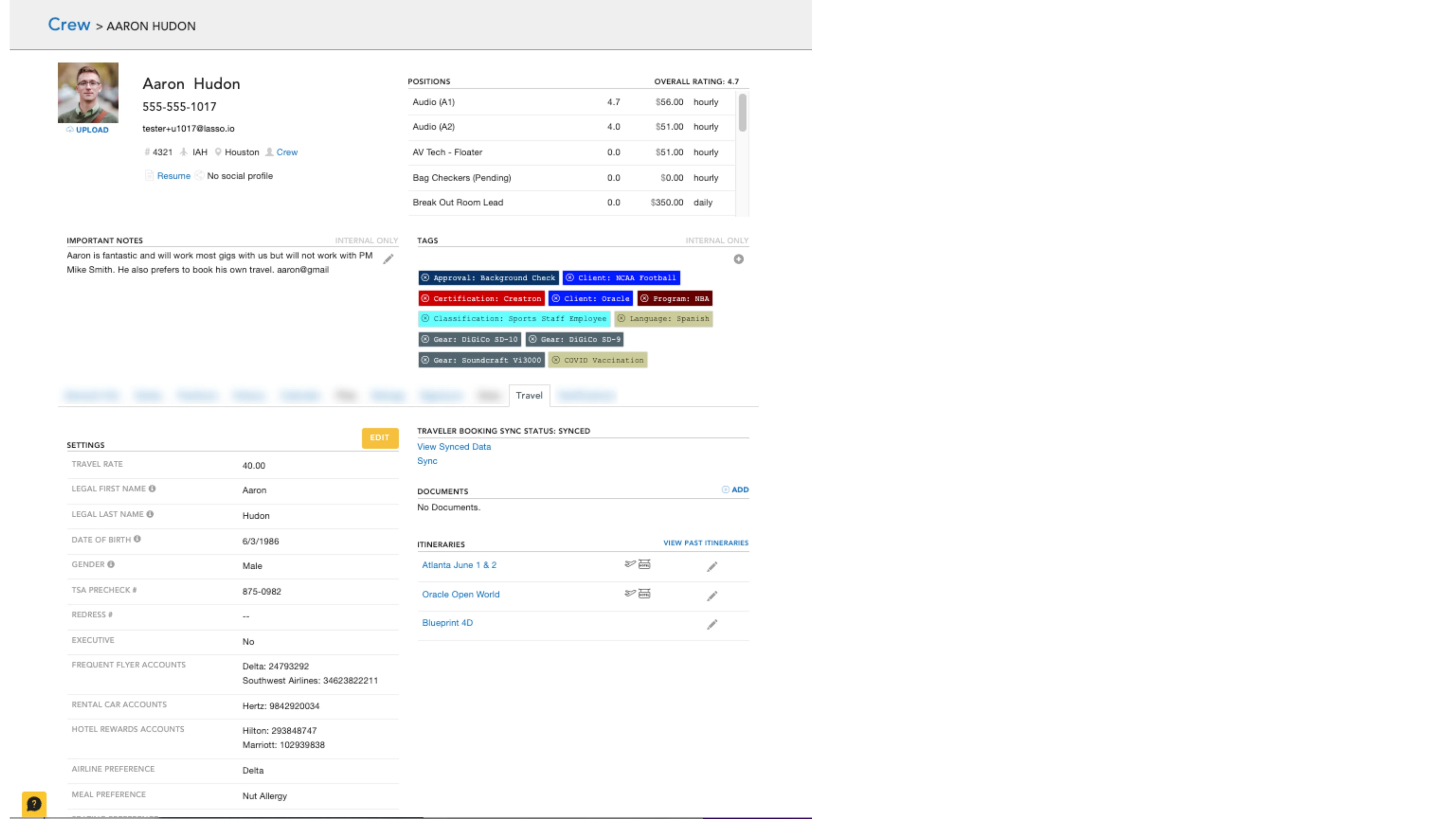The width and height of the screenshot is (1456, 819).
Task: Edit the Oracle Open World itinerary
Action: (x=712, y=596)
